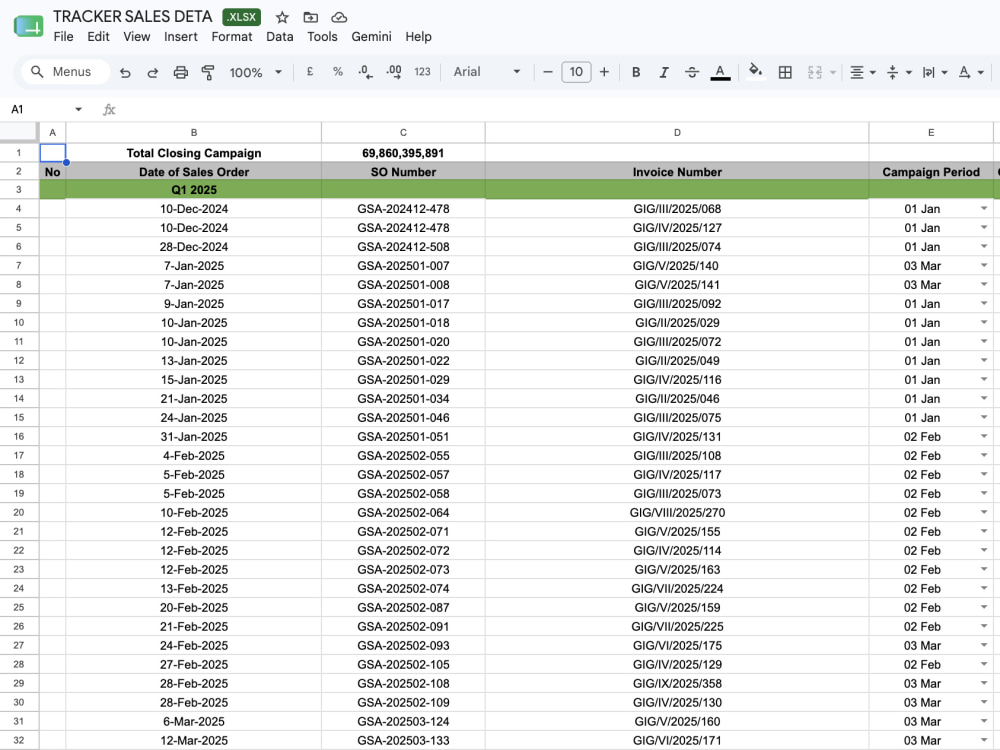This screenshot has width=1000, height=750.
Task: Open the Data menu
Action: pyautogui.click(x=279, y=37)
